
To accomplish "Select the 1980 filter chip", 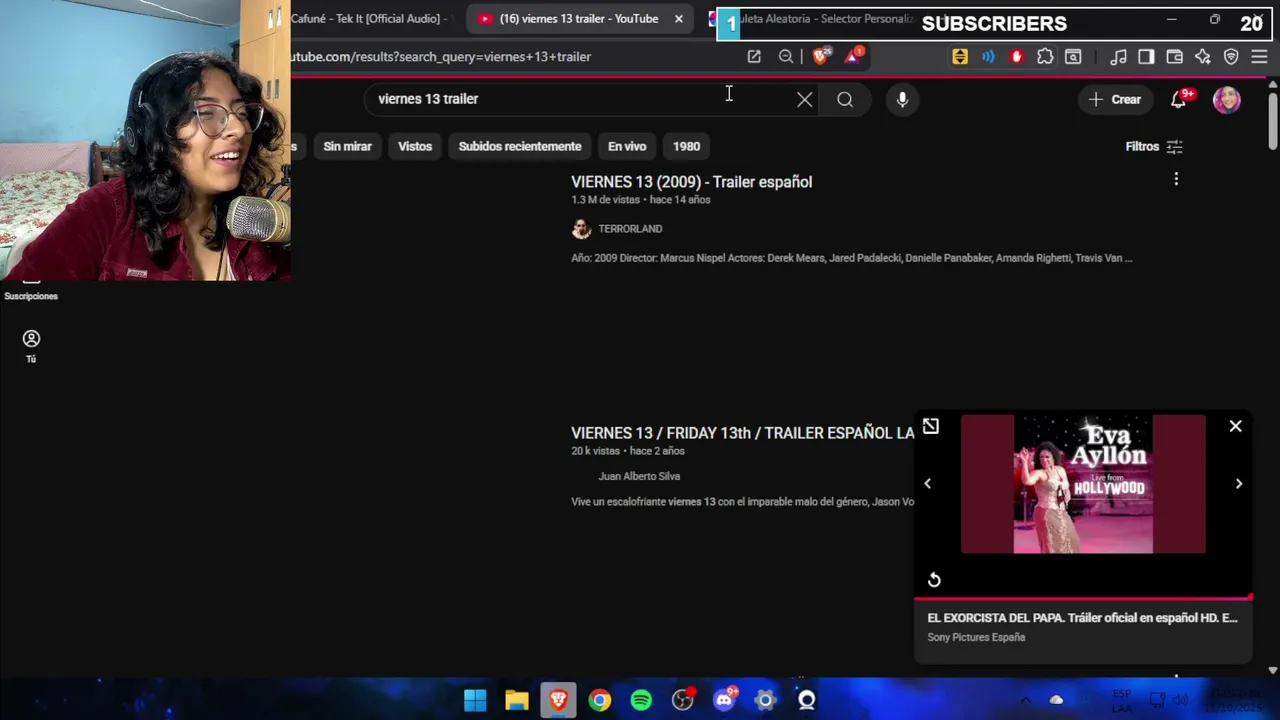I will tap(686, 146).
